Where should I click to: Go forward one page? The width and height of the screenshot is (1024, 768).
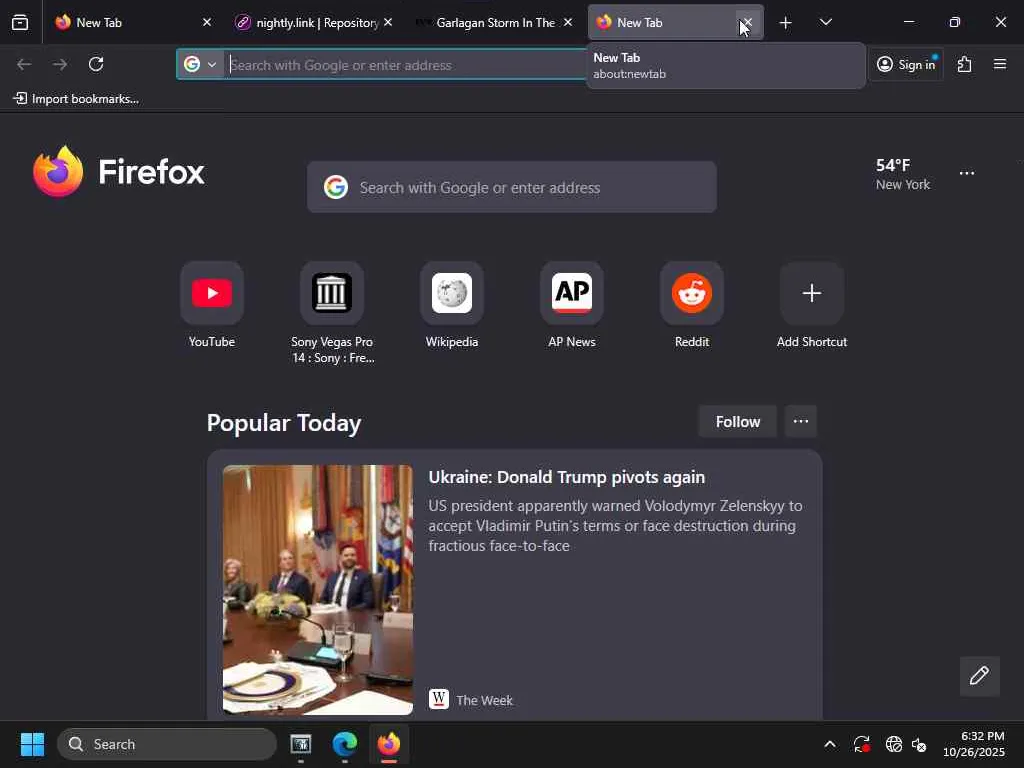pyautogui.click(x=60, y=64)
